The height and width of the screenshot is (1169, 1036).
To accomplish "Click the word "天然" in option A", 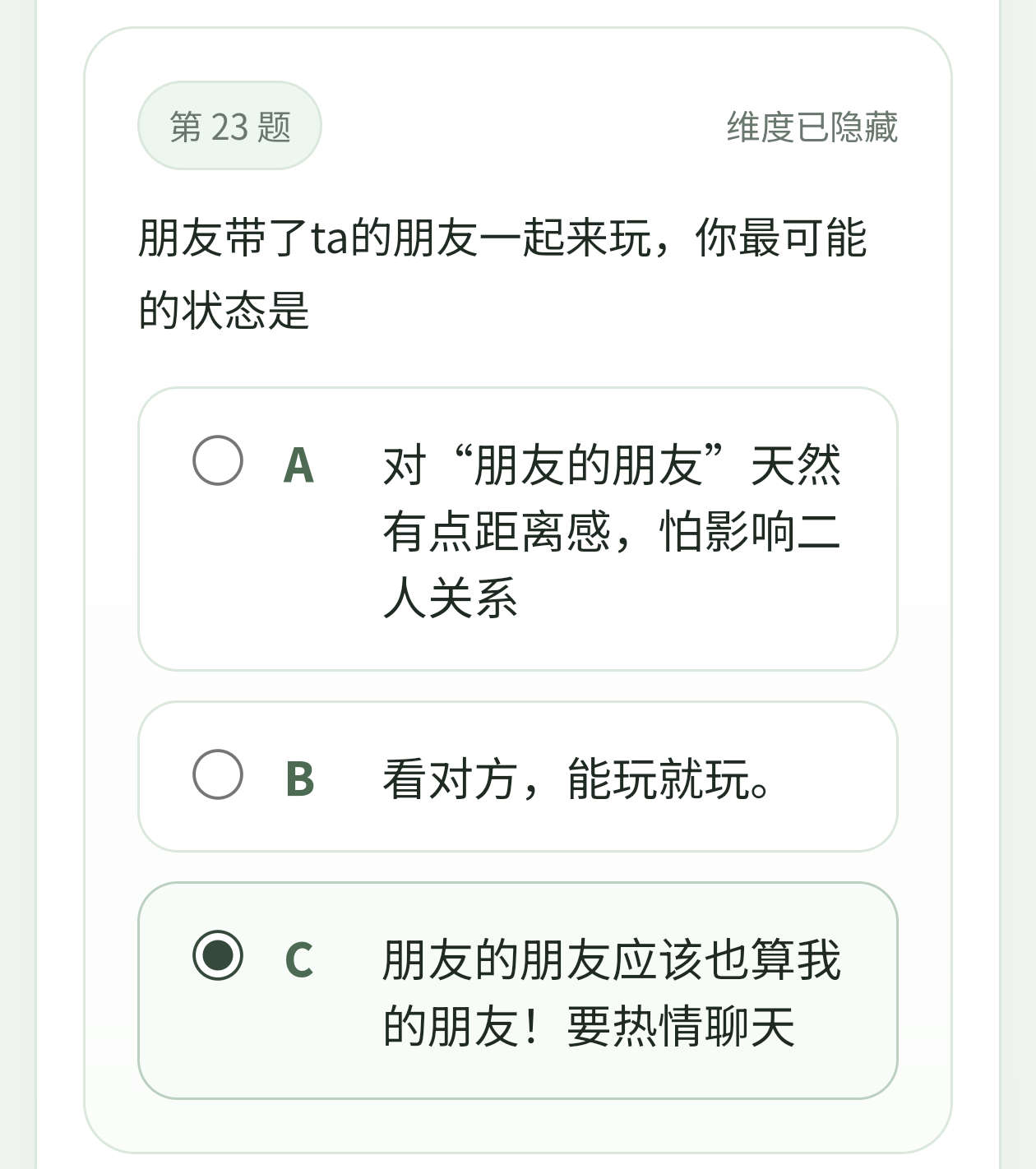I will point(796,465).
